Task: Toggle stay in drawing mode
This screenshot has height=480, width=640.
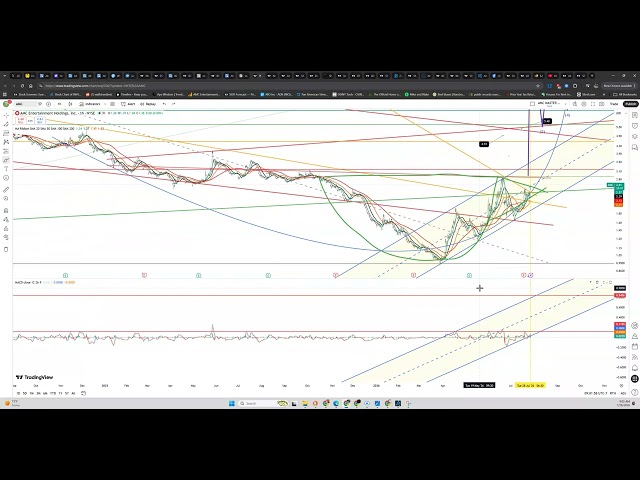Action: tap(6, 220)
